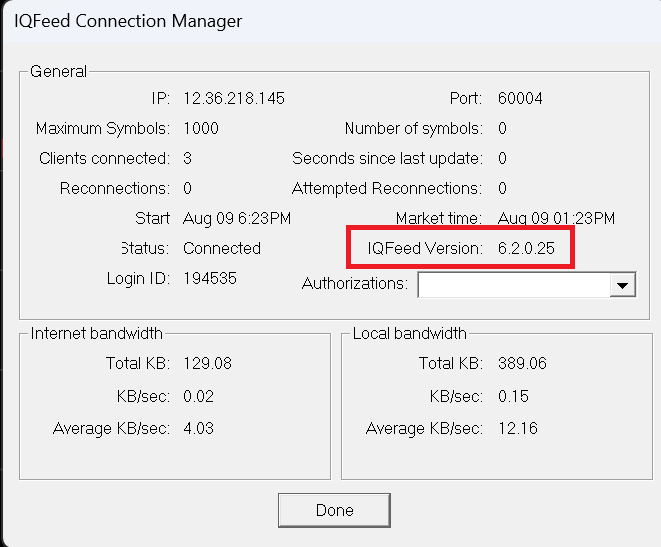Click the Maximum Symbols value 1000
This screenshot has height=547, width=661.
[x=201, y=129]
